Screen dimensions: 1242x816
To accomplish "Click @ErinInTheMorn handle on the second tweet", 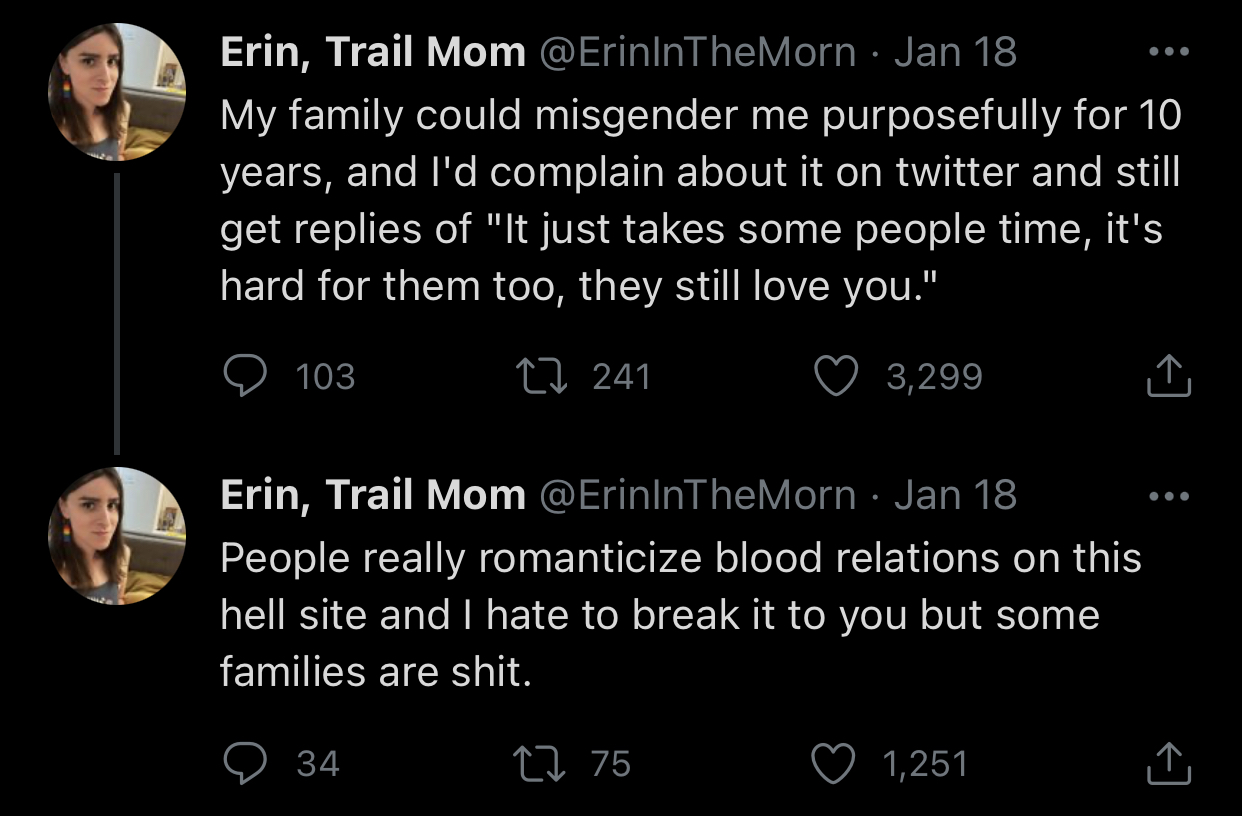I will 697,495.
